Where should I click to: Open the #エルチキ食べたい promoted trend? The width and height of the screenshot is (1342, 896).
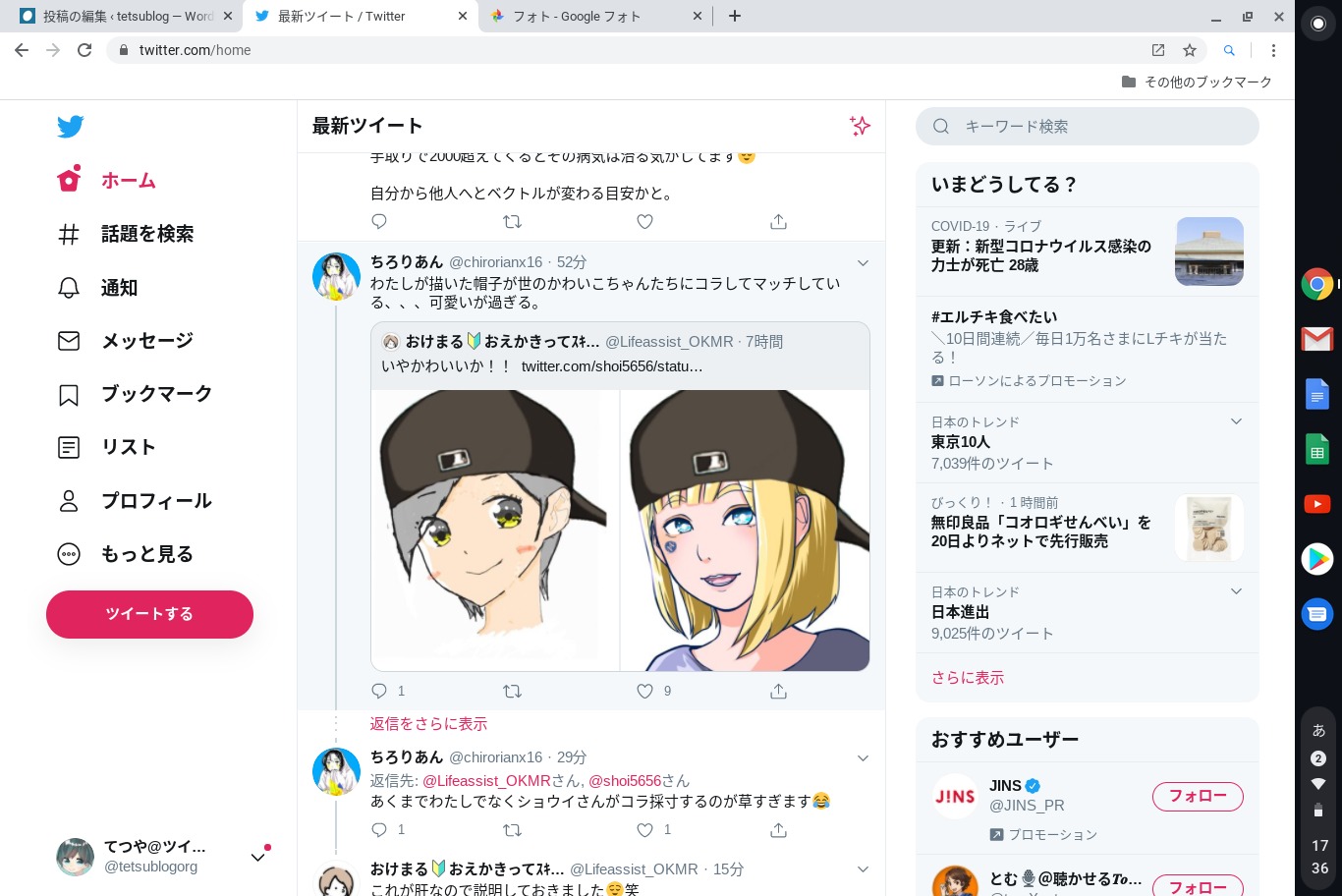1087,349
